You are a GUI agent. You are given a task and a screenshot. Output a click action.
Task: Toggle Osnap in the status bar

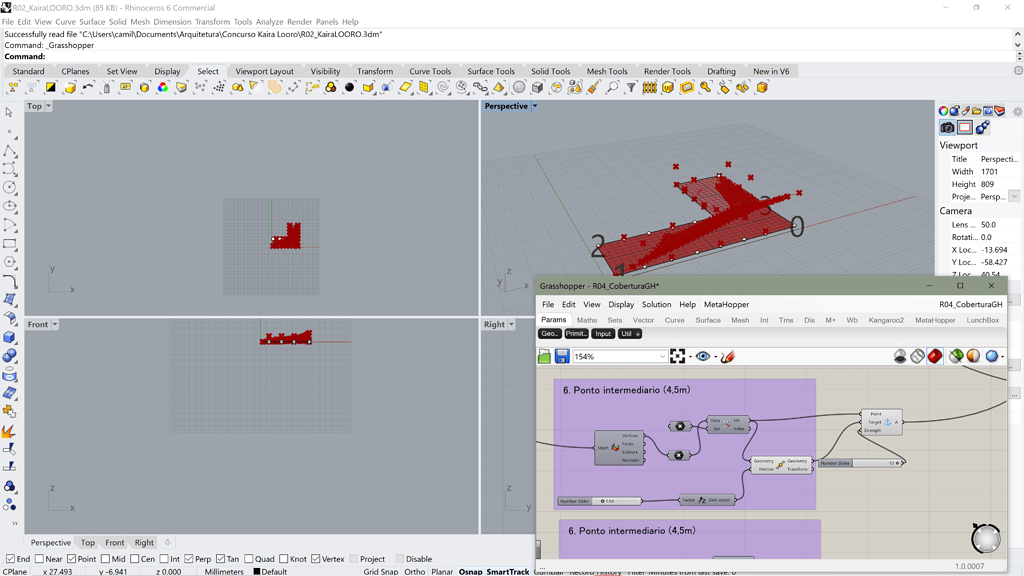coord(470,571)
